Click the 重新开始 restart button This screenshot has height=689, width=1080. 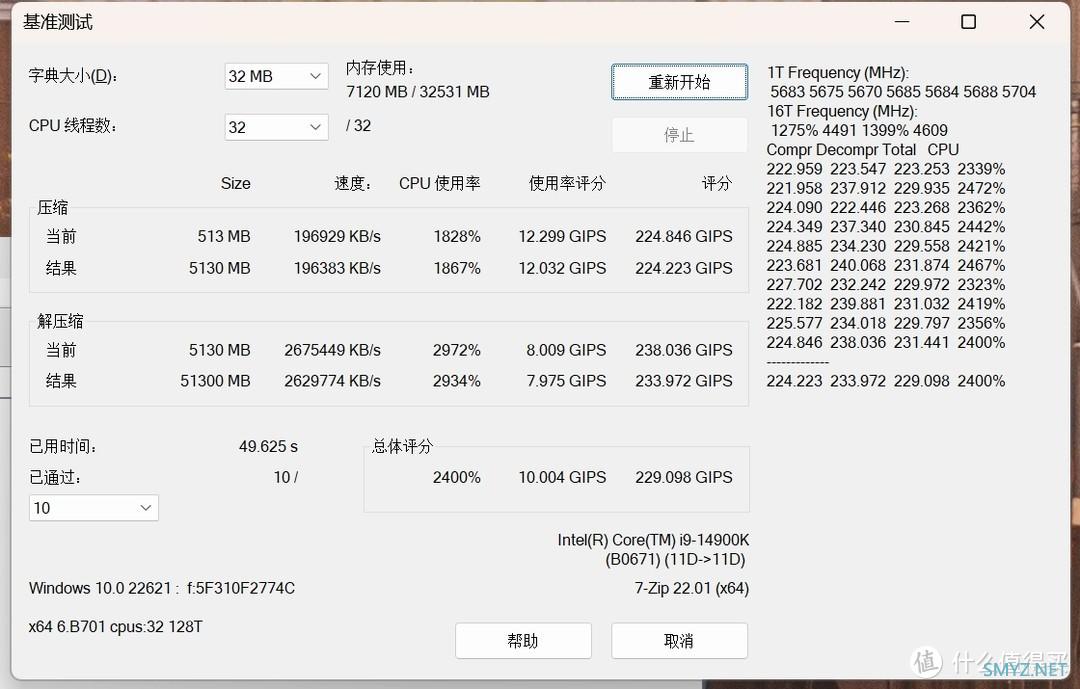(679, 82)
